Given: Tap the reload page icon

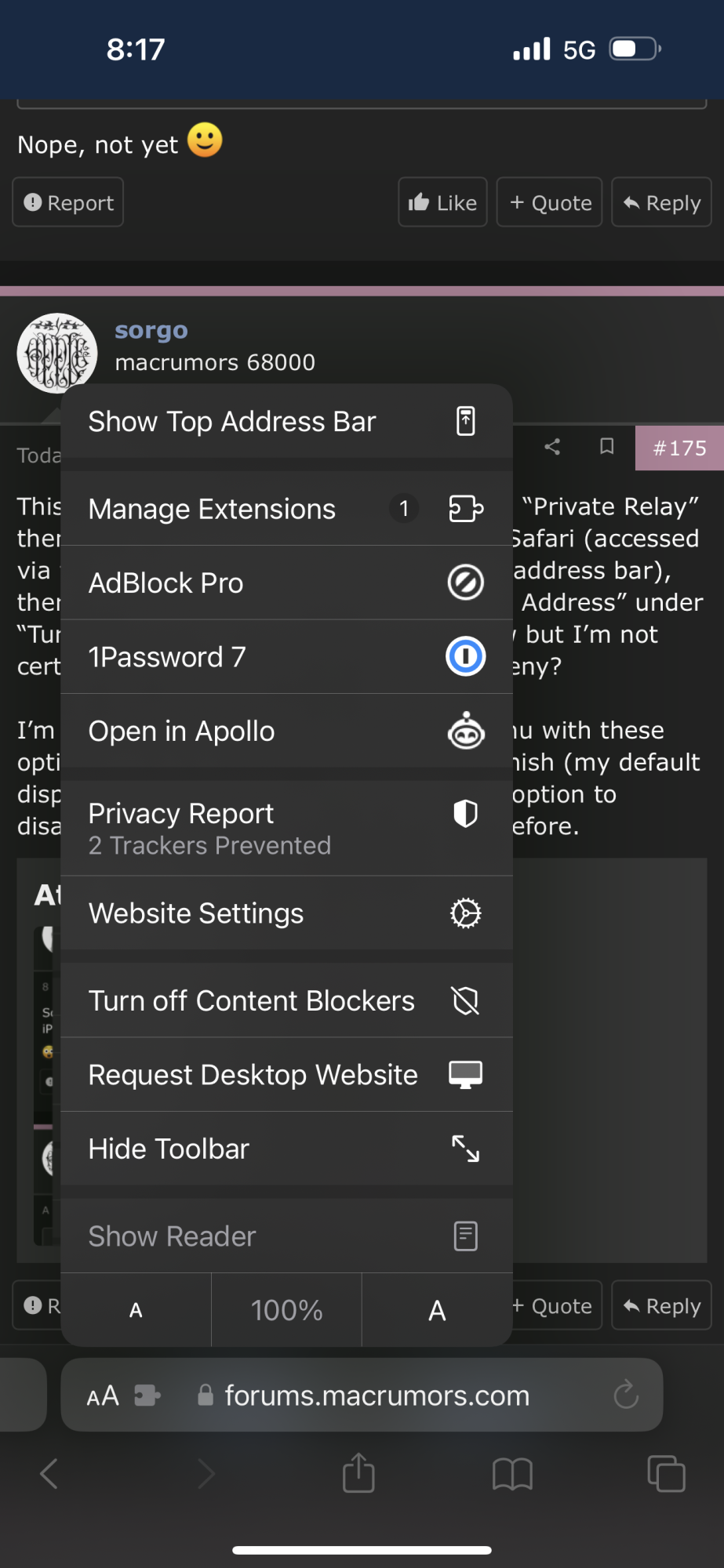Looking at the screenshot, I should (626, 1395).
